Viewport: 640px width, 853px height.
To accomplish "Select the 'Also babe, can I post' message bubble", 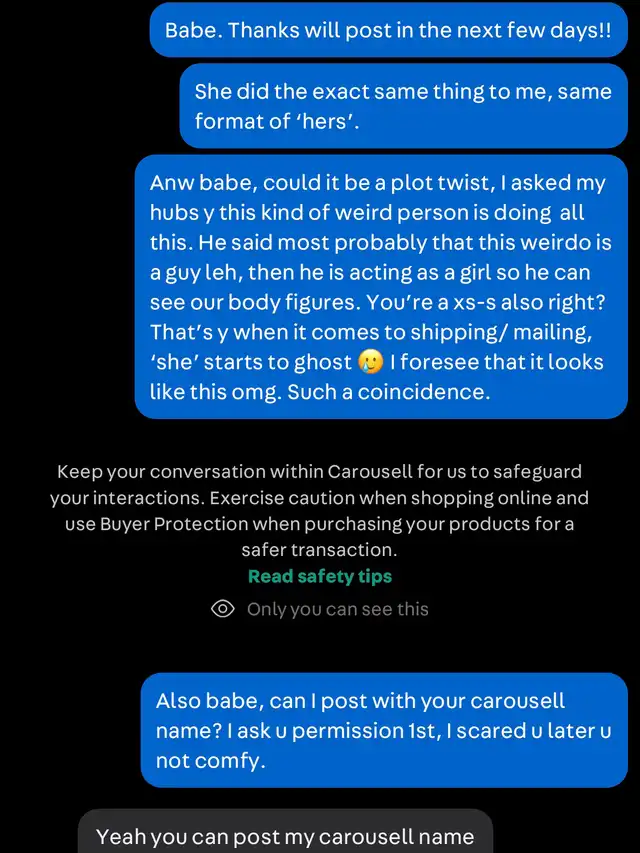I will tap(384, 730).
